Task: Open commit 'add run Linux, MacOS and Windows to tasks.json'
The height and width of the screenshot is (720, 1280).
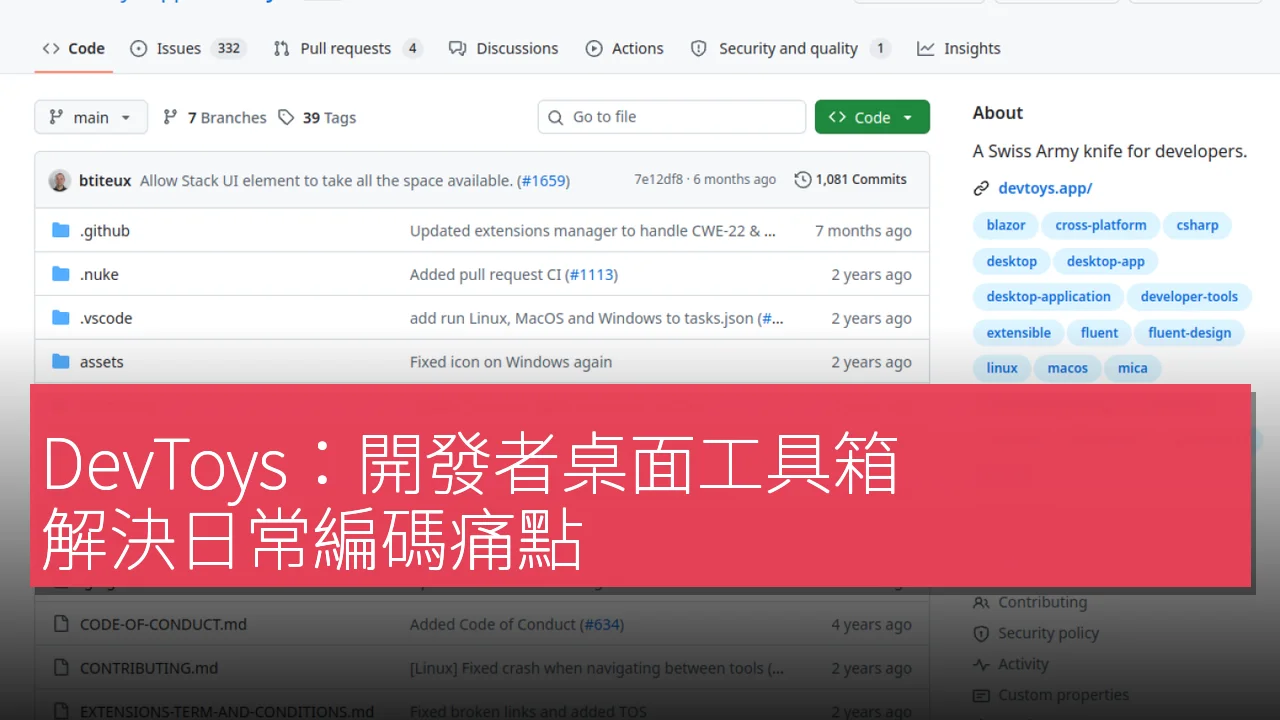Action: point(583,319)
